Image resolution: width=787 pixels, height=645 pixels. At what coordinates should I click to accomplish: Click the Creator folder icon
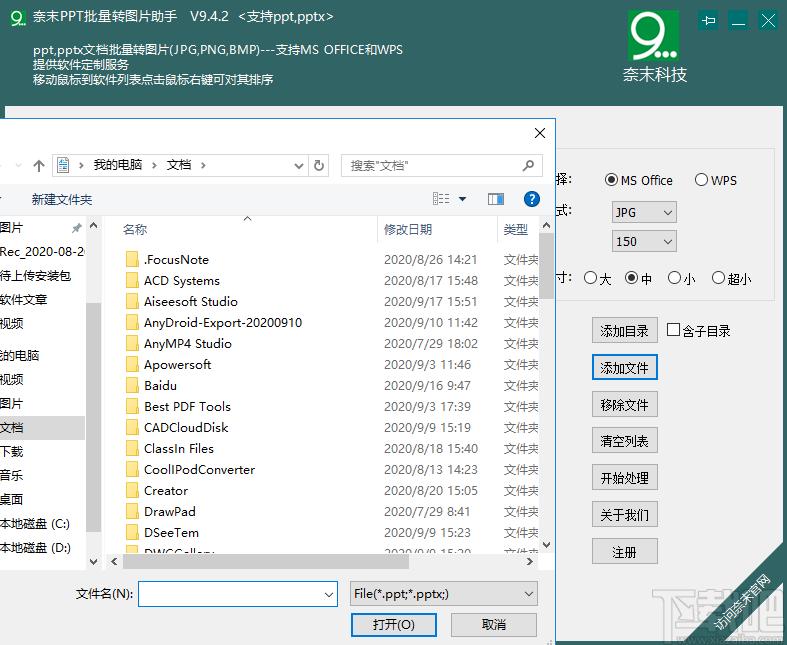132,490
